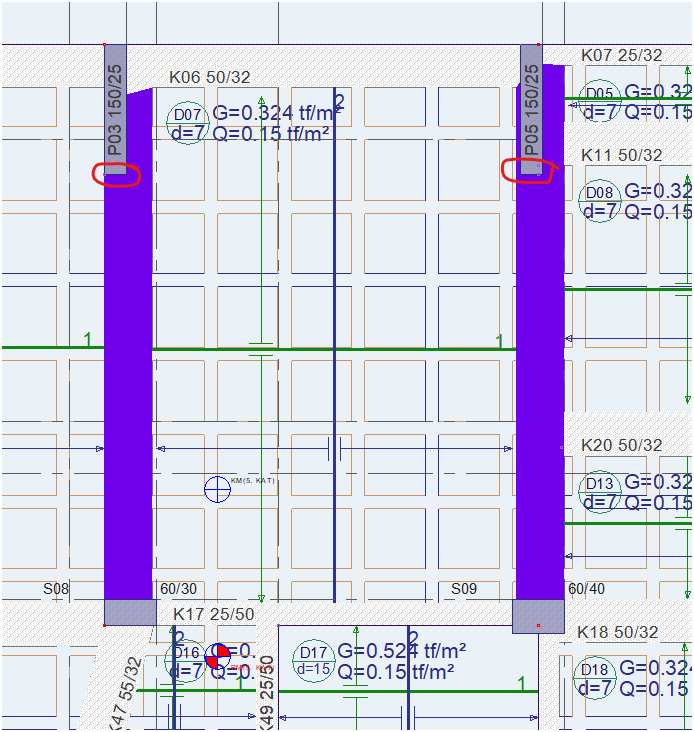Select the D17 slab circle marker
The height and width of the screenshot is (732, 694).
(313, 660)
